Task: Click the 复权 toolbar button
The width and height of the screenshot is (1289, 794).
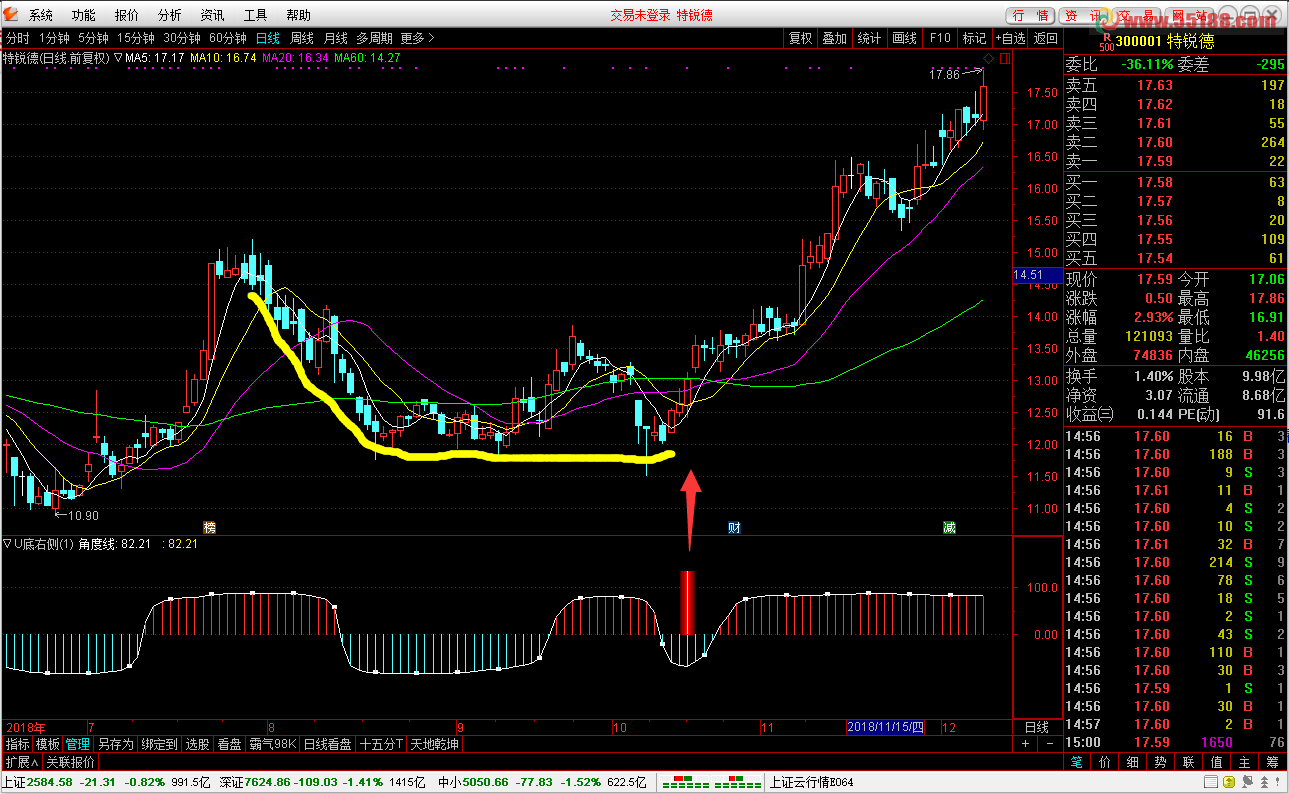Action: 801,38
